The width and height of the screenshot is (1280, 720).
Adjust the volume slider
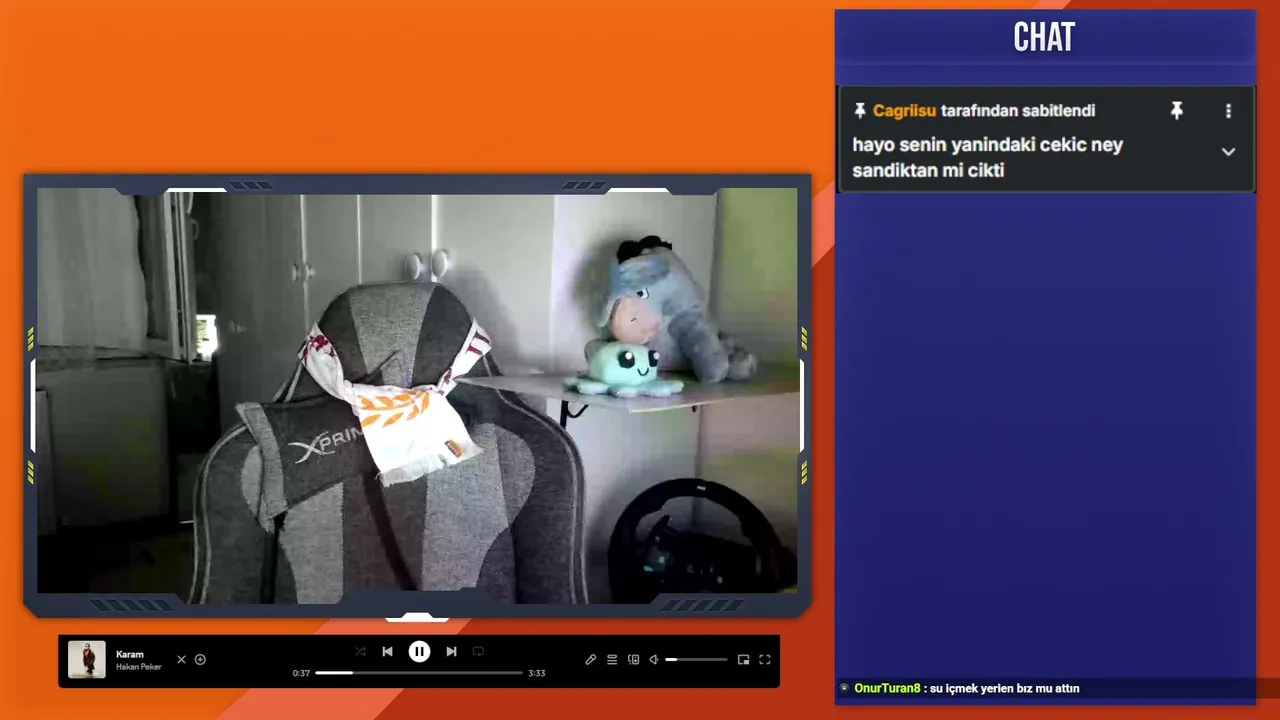(696, 660)
